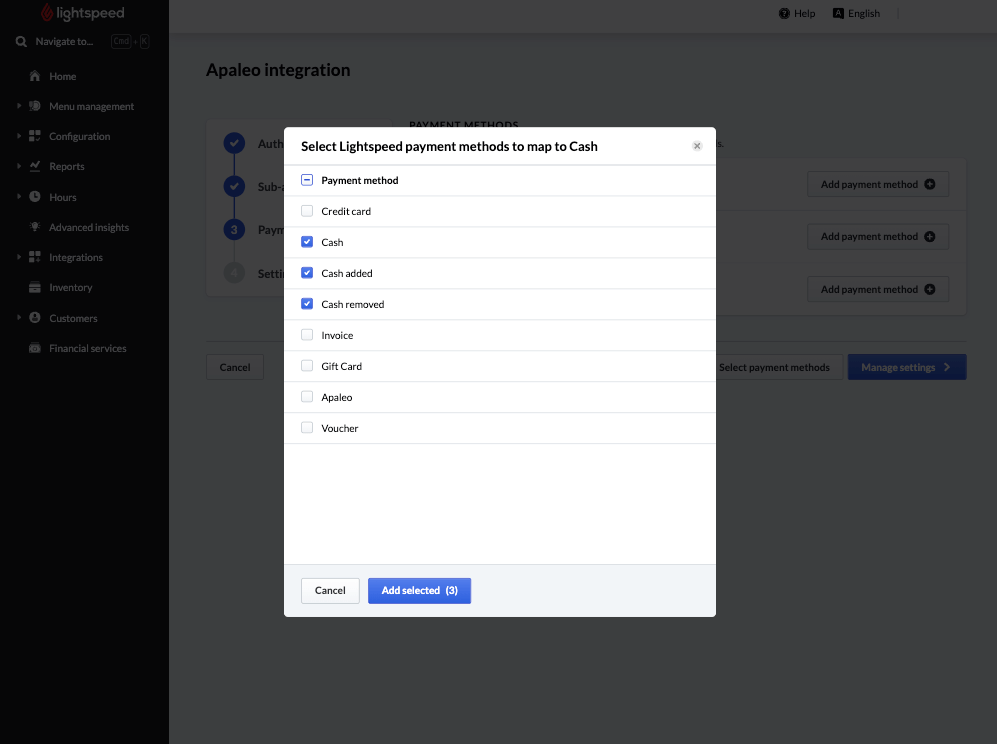Uncheck the Cash added checkbox
The width and height of the screenshot is (997, 744).
pos(307,273)
